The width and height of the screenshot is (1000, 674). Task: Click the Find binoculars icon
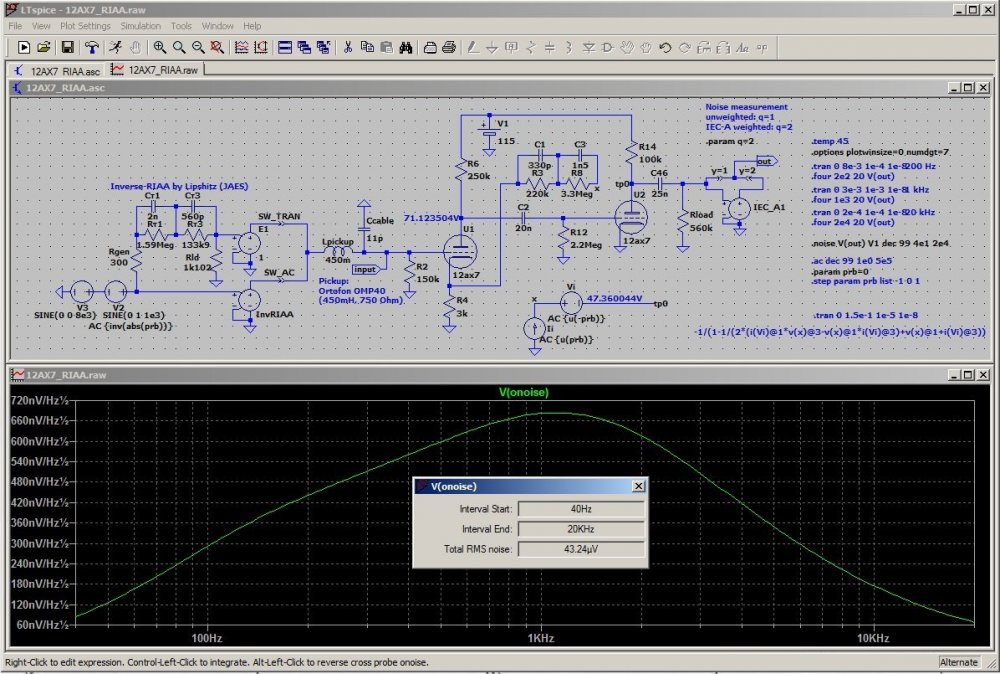[x=406, y=47]
